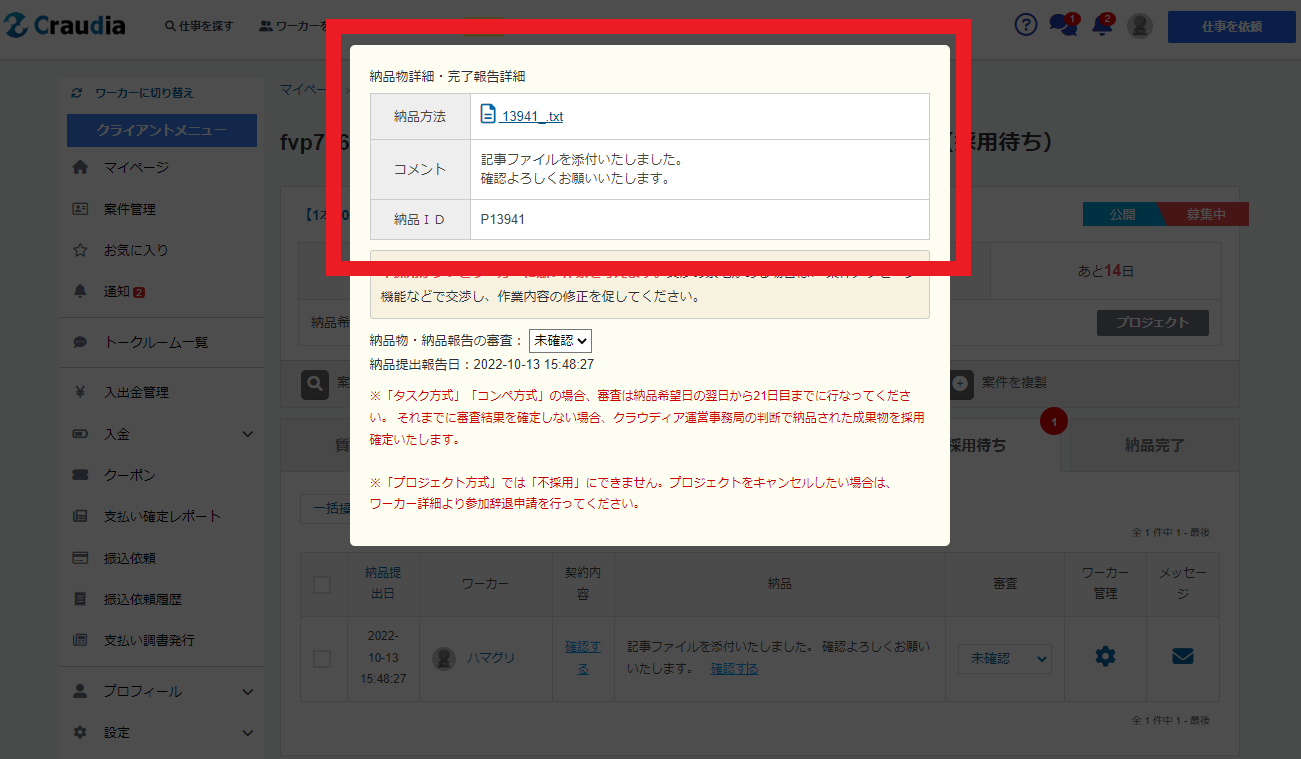Open 案件管理 in the sidebar

click(x=130, y=209)
